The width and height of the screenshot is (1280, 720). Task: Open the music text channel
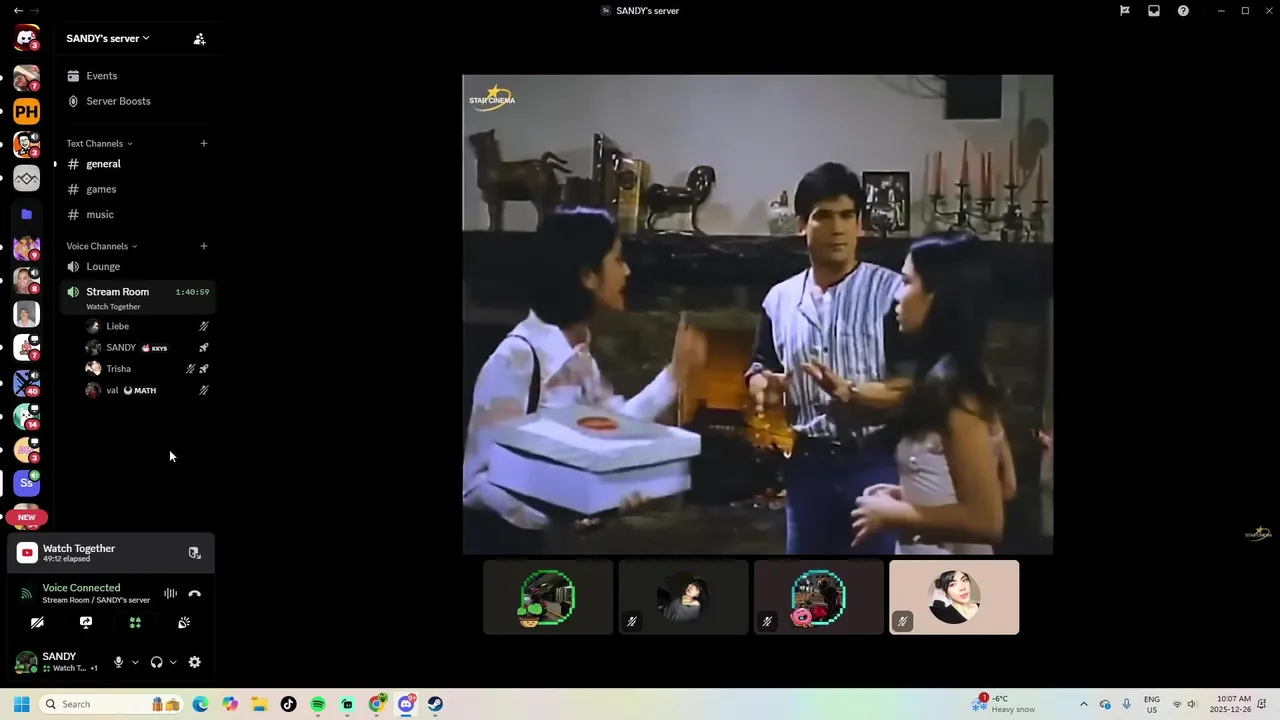(x=136, y=214)
